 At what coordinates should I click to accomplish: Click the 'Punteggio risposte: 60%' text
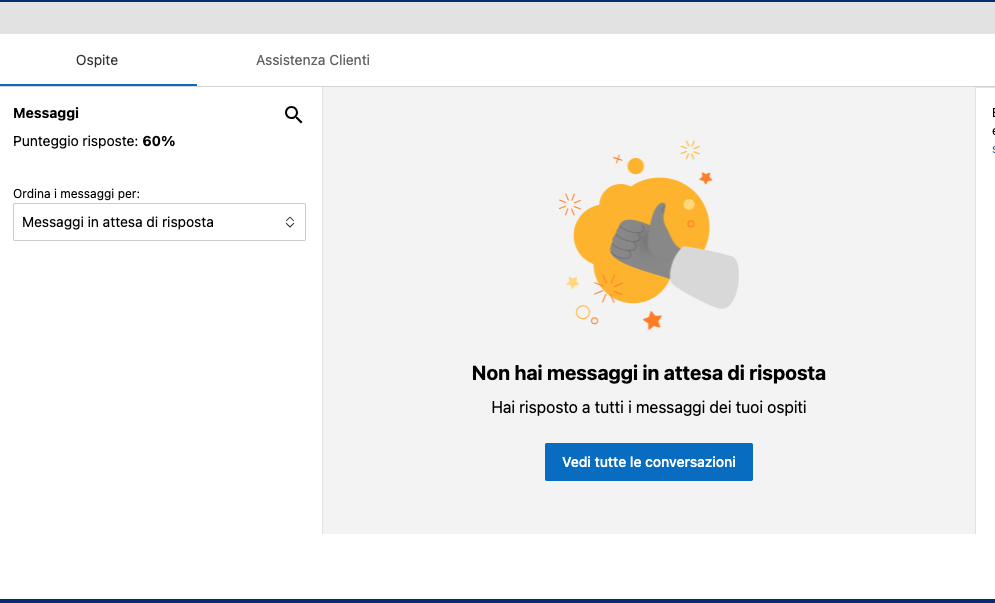(x=94, y=142)
